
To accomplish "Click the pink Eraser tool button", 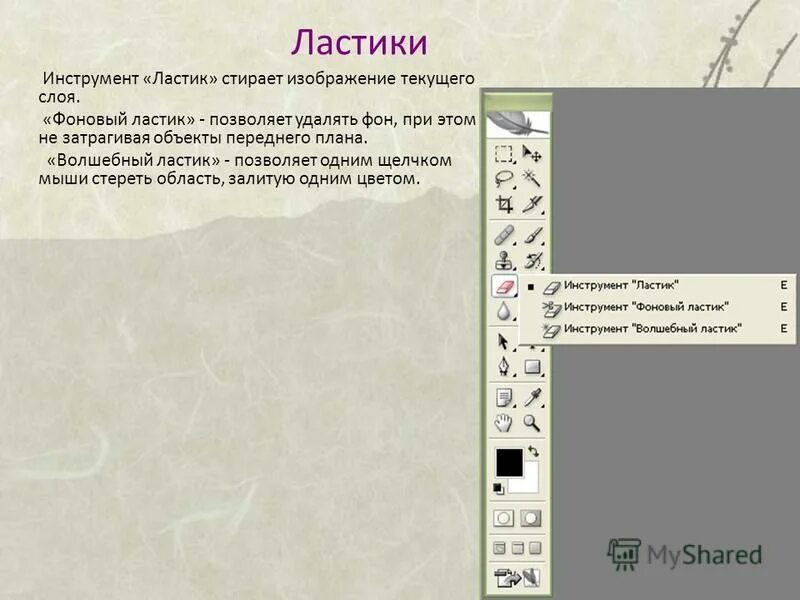I will point(504,286).
